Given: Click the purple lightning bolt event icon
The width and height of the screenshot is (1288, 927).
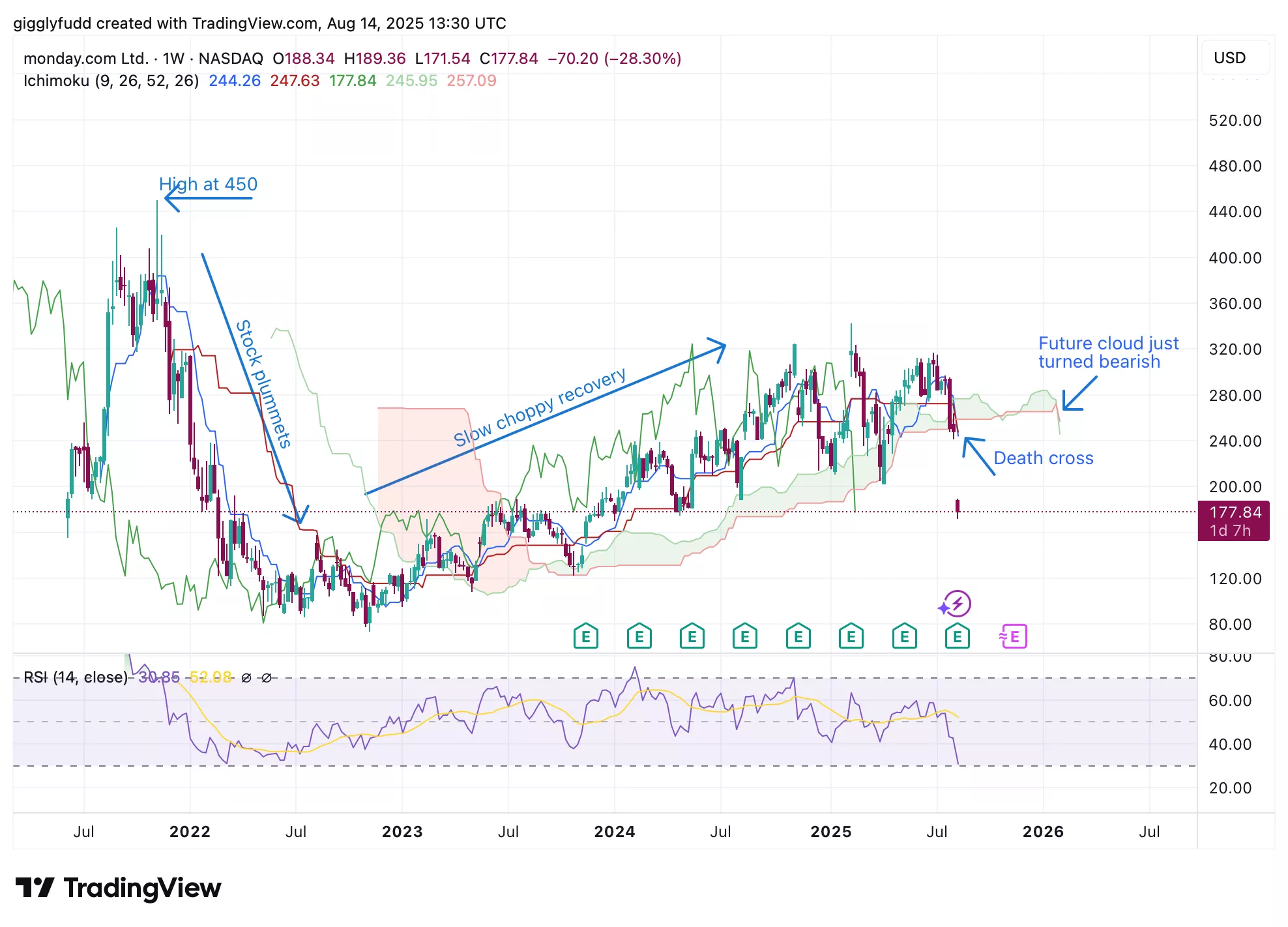Looking at the screenshot, I should click(956, 604).
